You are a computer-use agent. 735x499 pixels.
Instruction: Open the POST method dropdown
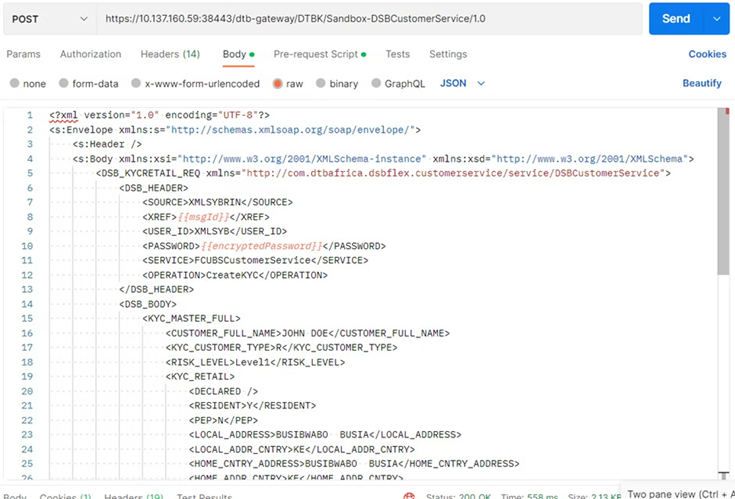click(49, 18)
